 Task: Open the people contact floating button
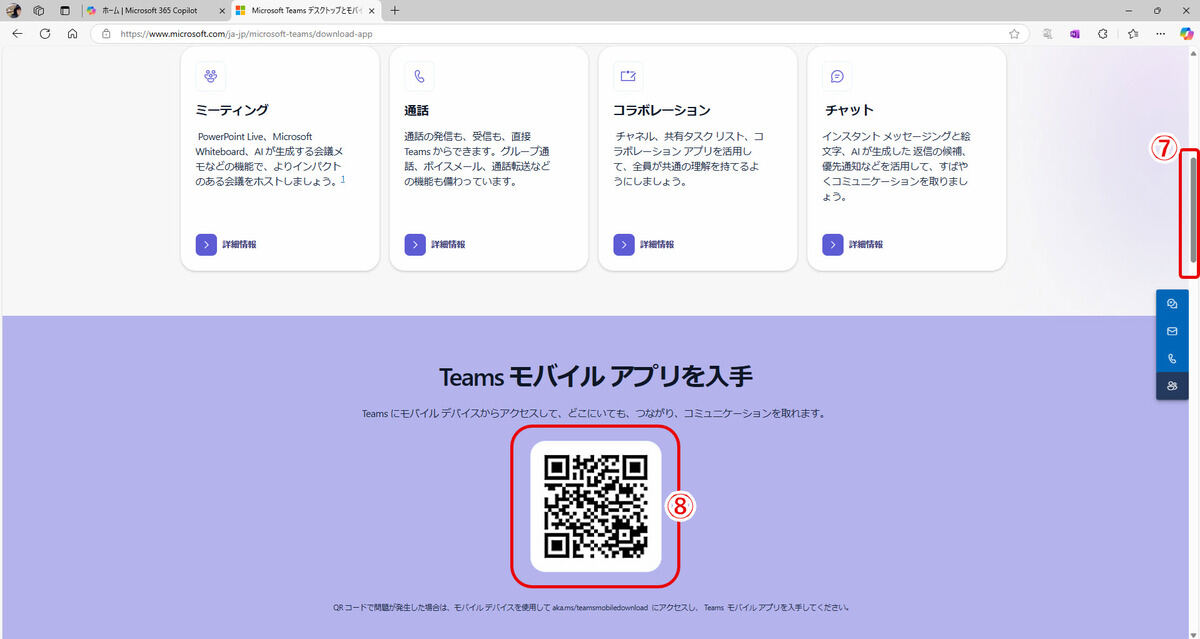coord(1172,386)
